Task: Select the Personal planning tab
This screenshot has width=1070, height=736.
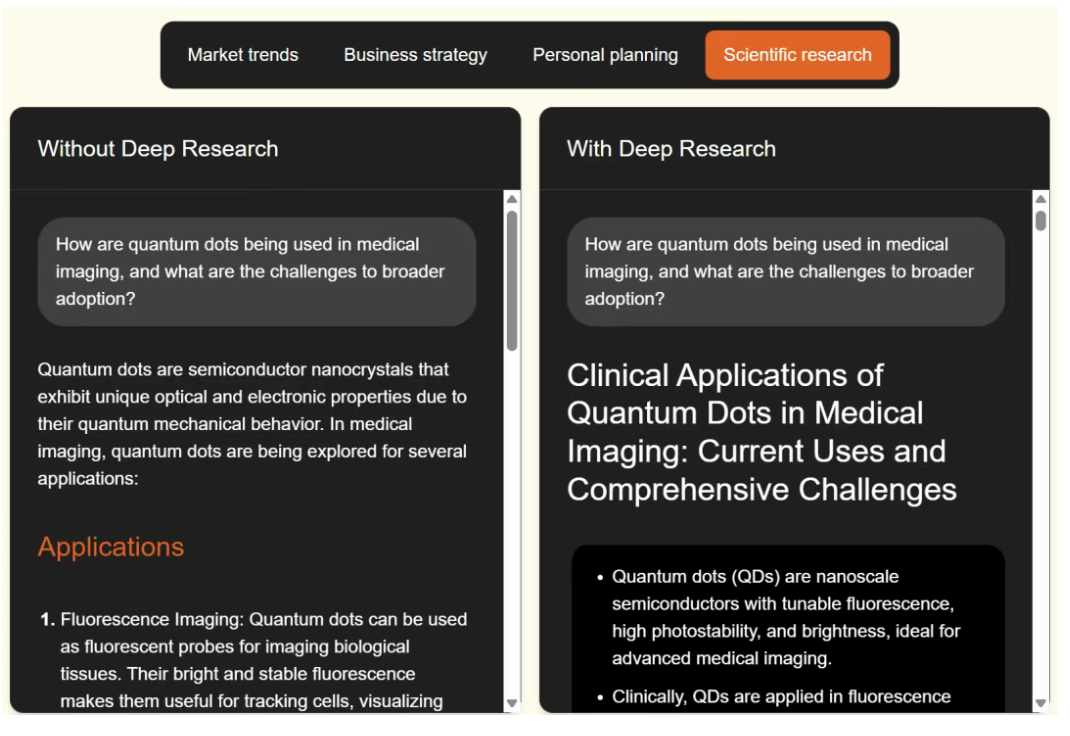Action: pos(605,55)
